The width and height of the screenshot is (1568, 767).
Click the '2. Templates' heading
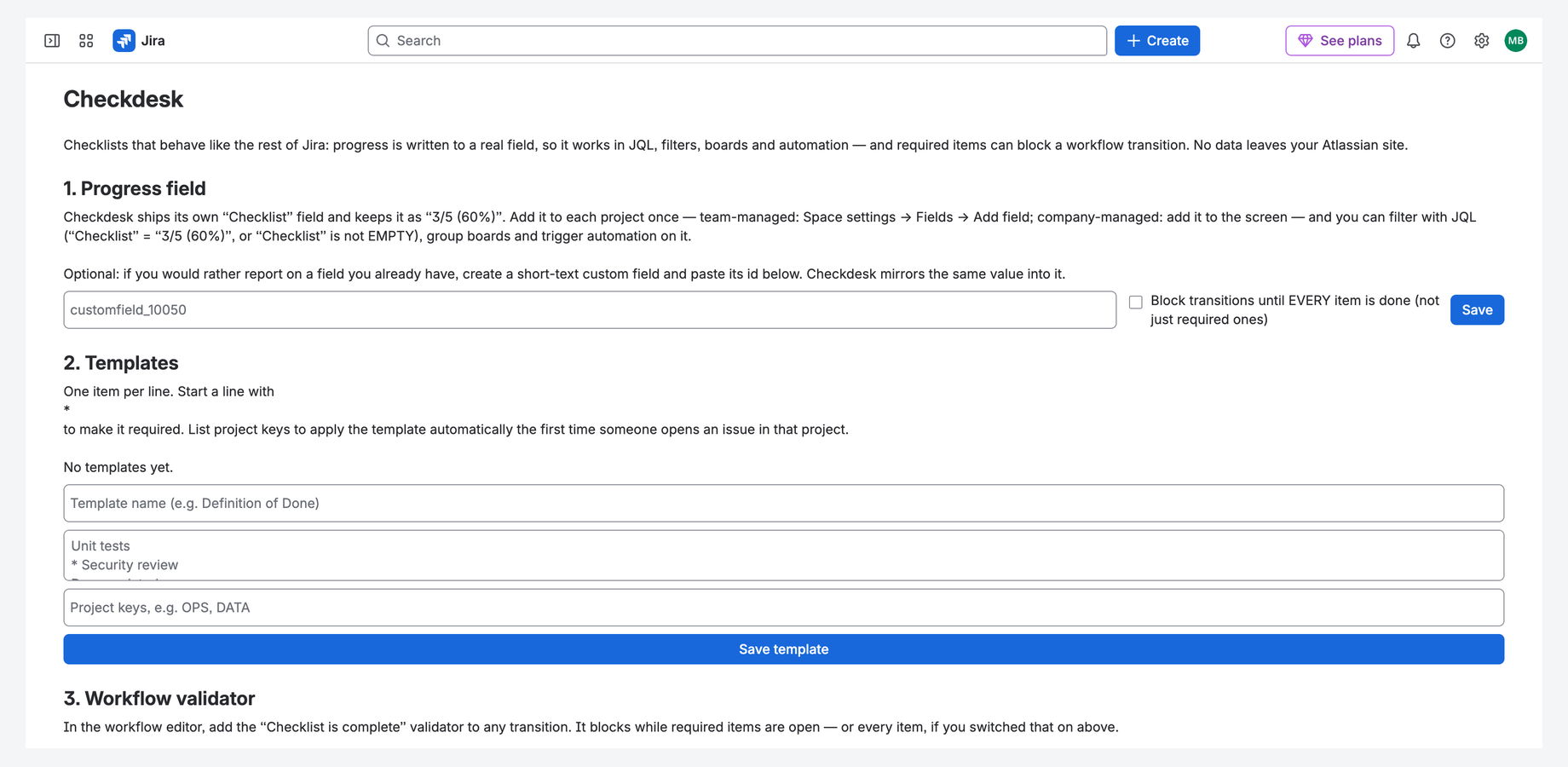point(121,363)
